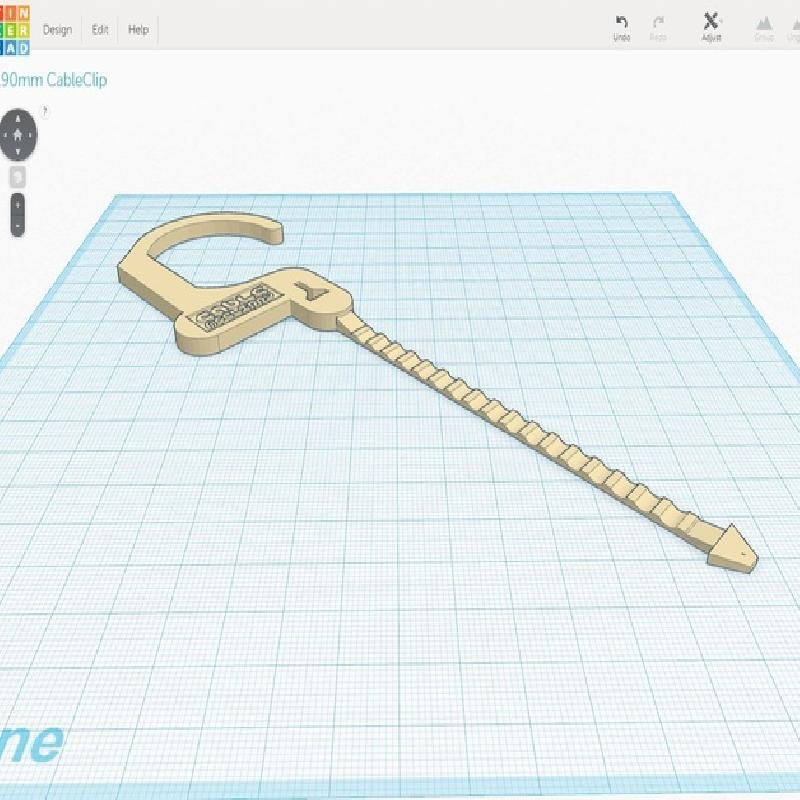Image resolution: width=800 pixels, height=800 pixels.
Task: Click the fit-view button below the orbit control
Action: pyautogui.click(x=18, y=176)
